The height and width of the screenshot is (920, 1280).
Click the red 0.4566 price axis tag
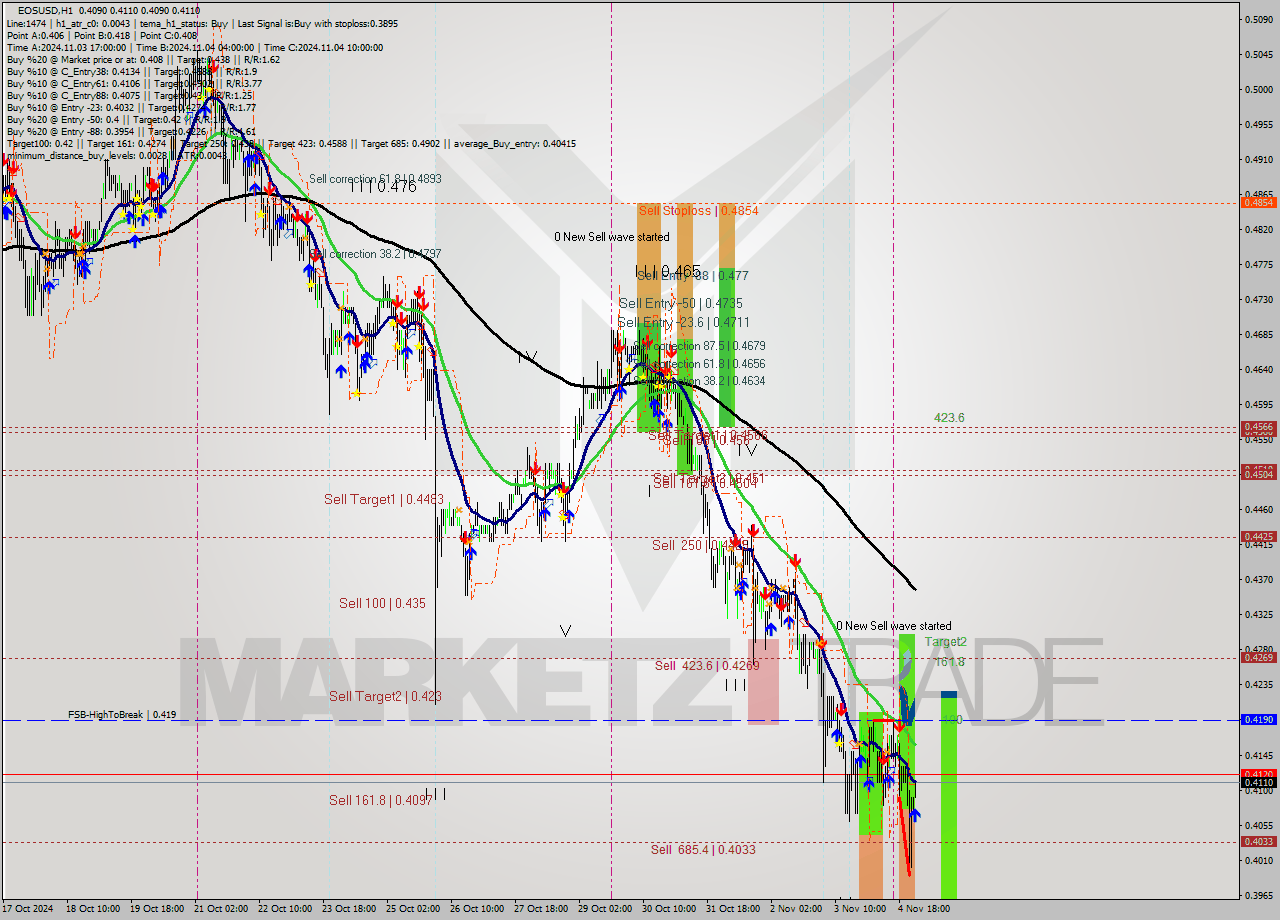coord(1258,427)
